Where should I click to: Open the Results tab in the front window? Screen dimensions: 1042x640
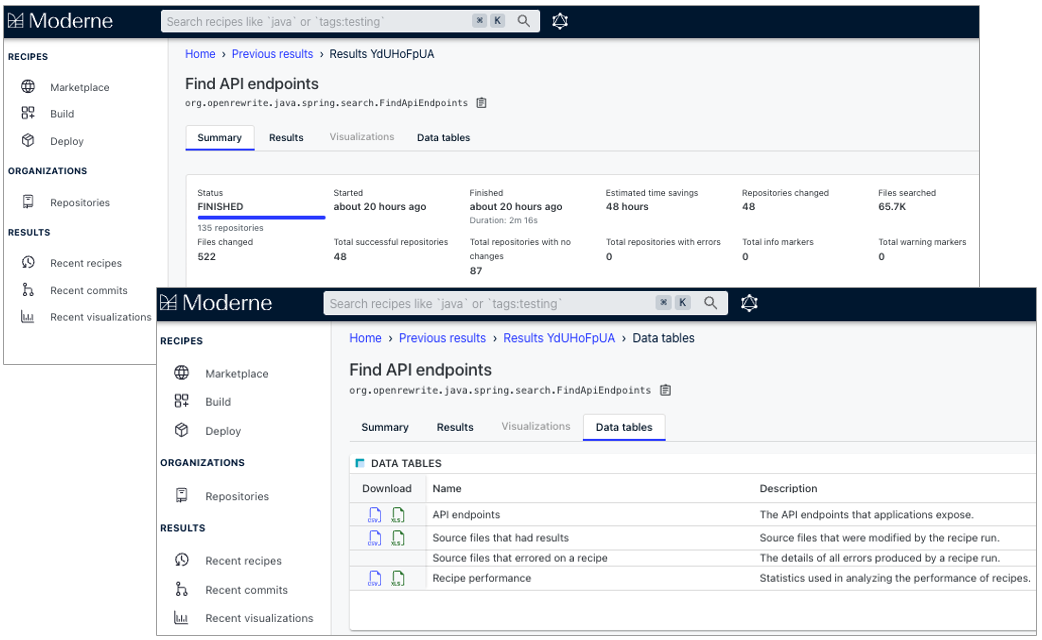[x=455, y=427]
